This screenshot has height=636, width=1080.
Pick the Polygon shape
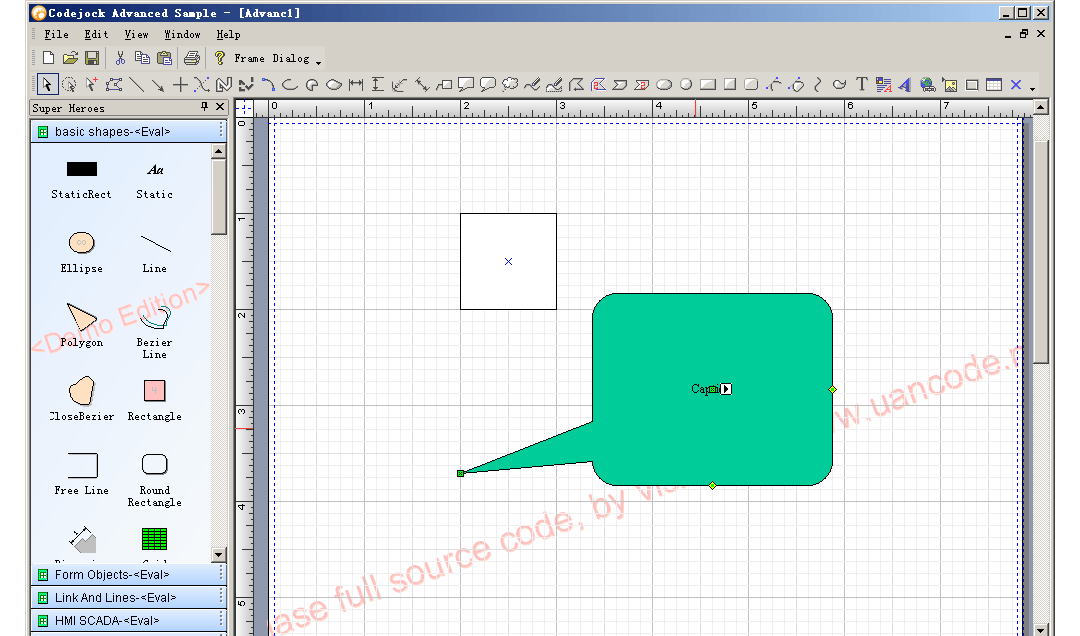point(81,325)
